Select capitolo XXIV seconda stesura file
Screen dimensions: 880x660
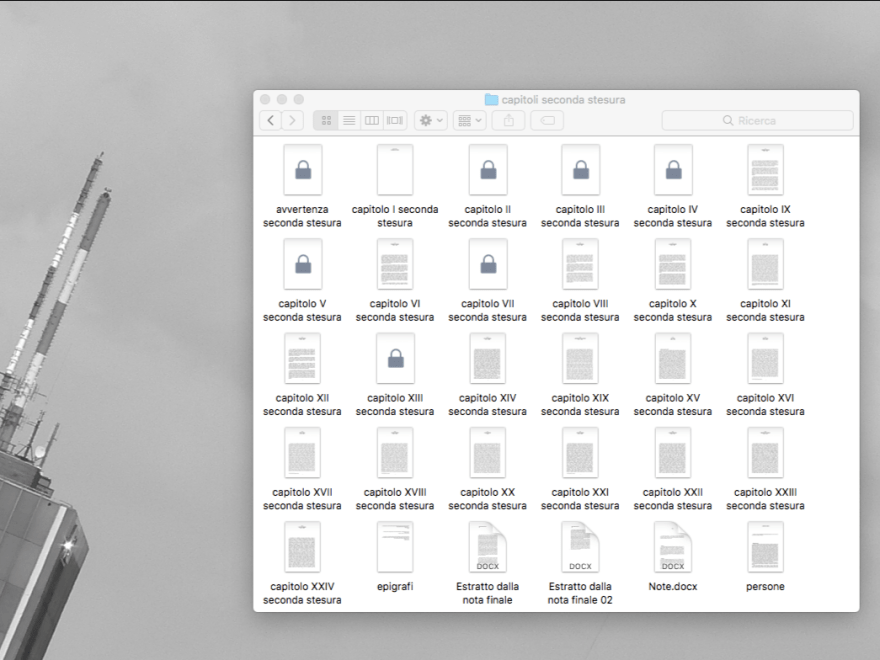(x=302, y=547)
